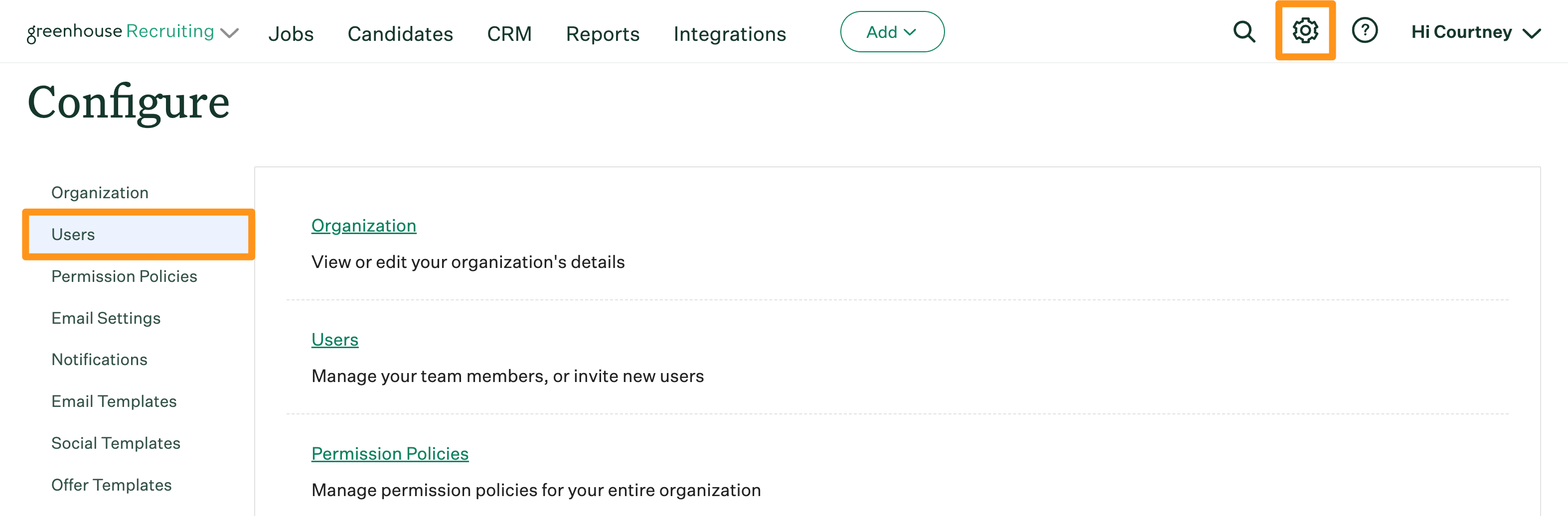This screenshot has width=1568, height=516.
Task: Go to the Jobs menu
Action: pos(292,34)
